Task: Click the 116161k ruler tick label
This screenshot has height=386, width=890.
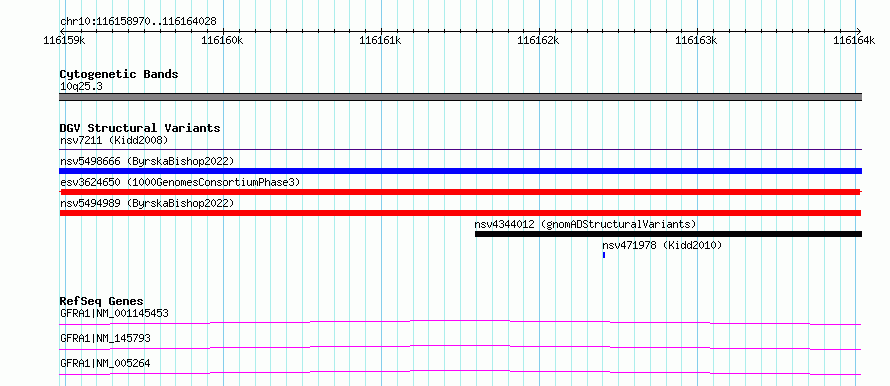Action: 380,40
